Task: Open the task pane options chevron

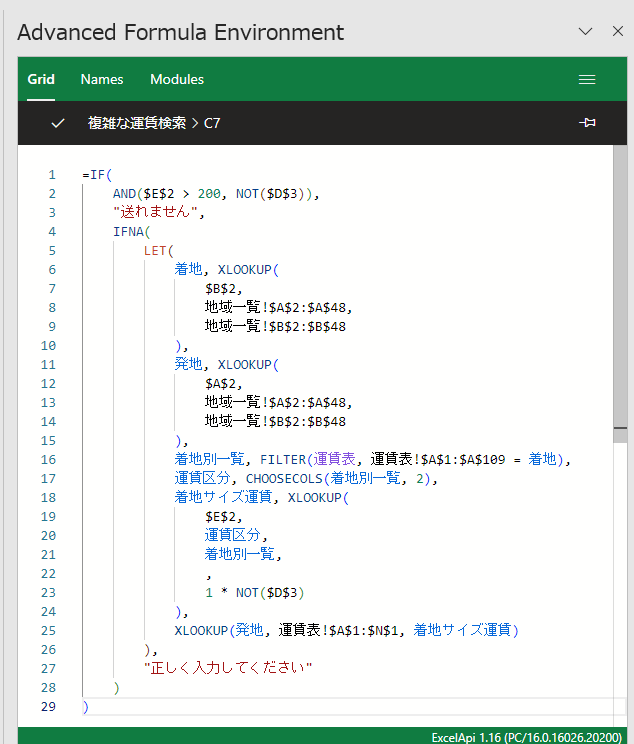Action: tap(586, 32)
